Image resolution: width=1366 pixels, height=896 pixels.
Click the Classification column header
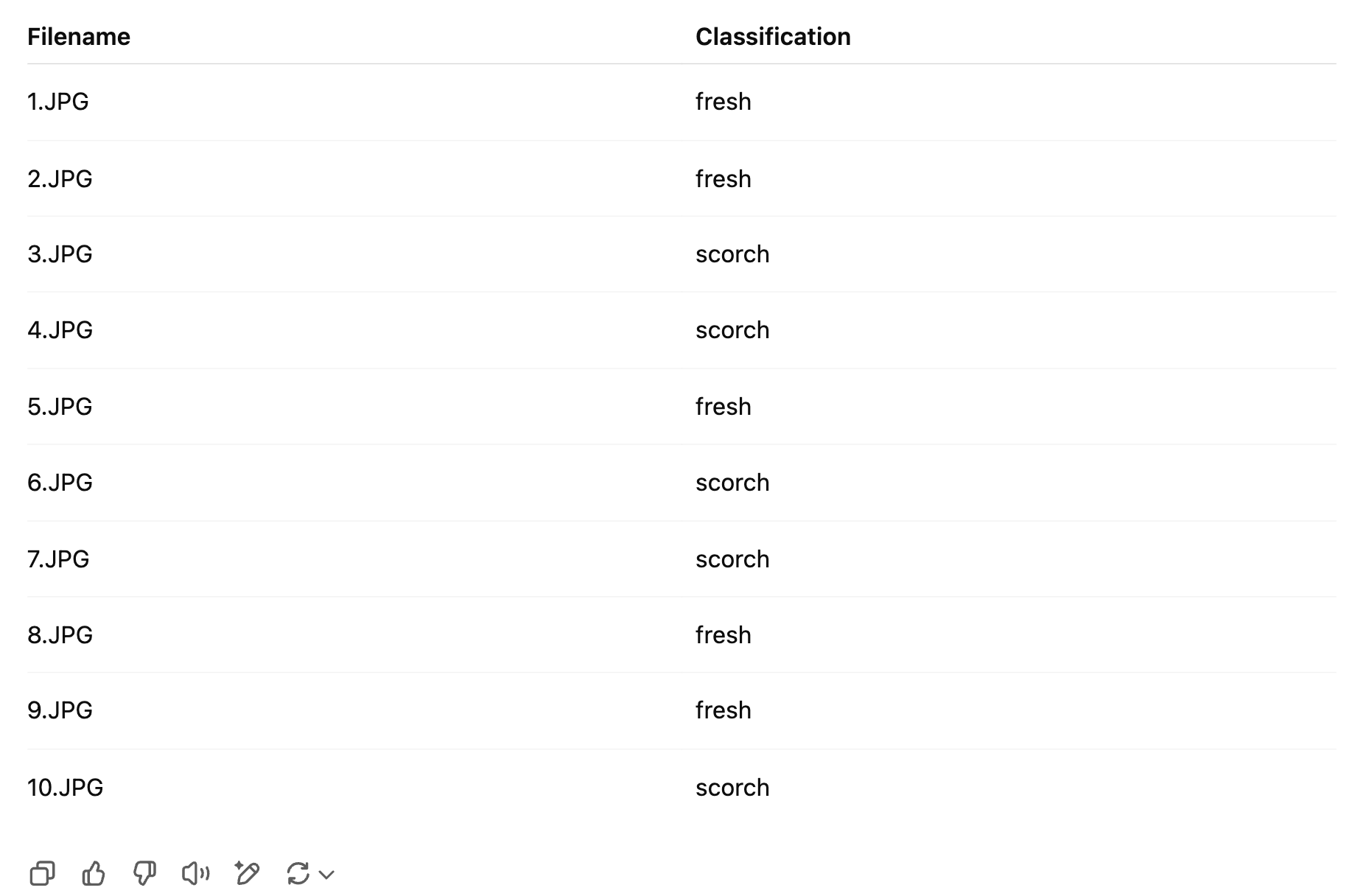click(773, 37)
